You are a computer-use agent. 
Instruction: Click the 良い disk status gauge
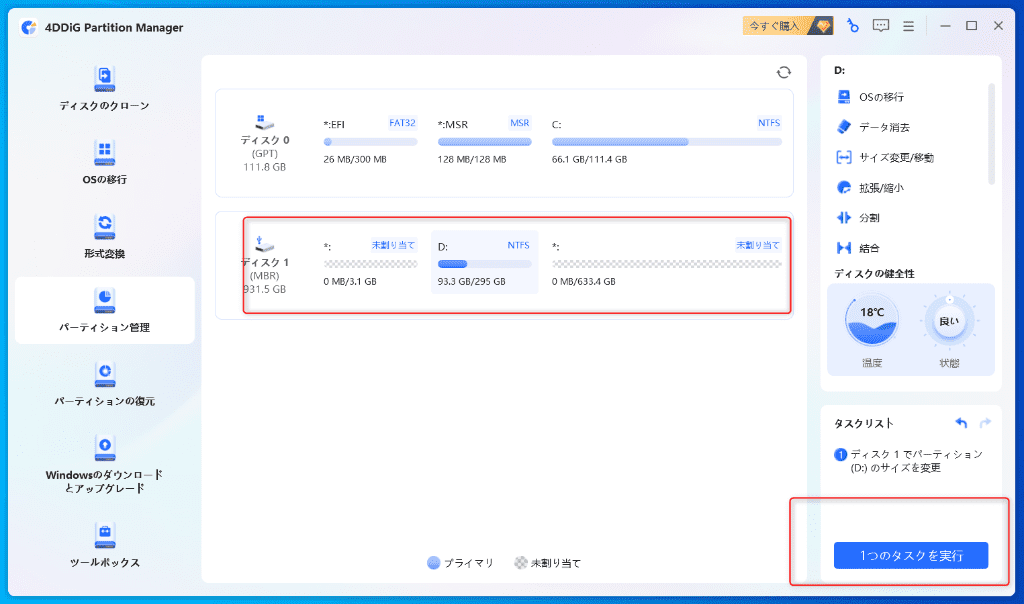(x=949, y=321)
